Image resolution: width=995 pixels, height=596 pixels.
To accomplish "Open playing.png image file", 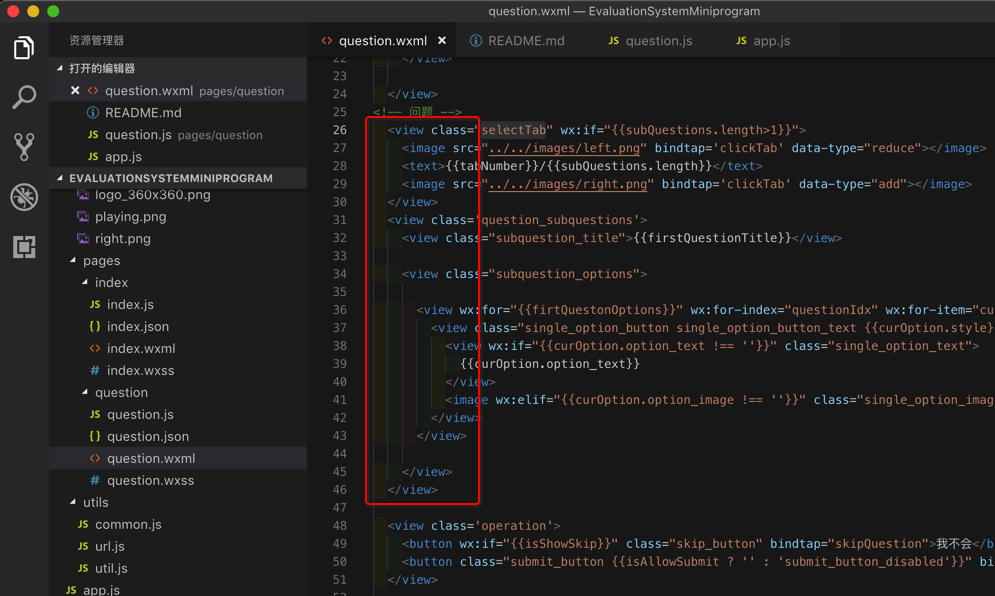I will pos(178,216).
